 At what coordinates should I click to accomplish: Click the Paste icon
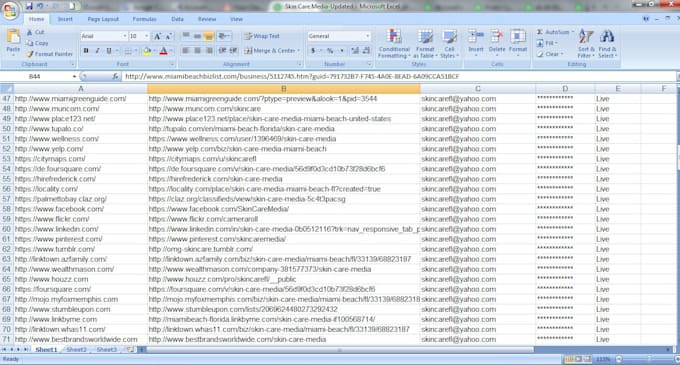pos(13,37)
